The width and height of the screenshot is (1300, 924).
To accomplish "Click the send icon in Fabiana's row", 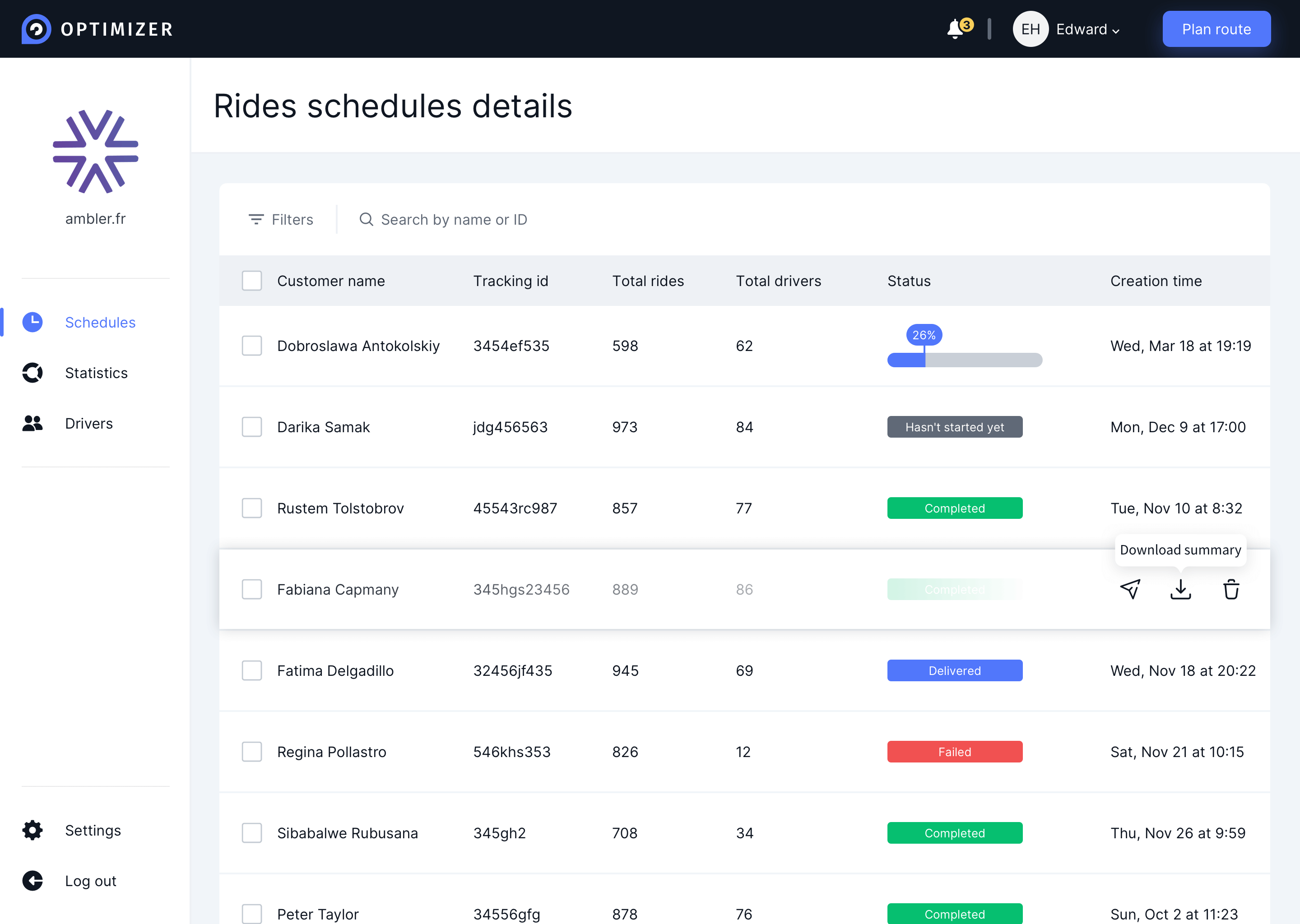I will (x=1130, y=589).
